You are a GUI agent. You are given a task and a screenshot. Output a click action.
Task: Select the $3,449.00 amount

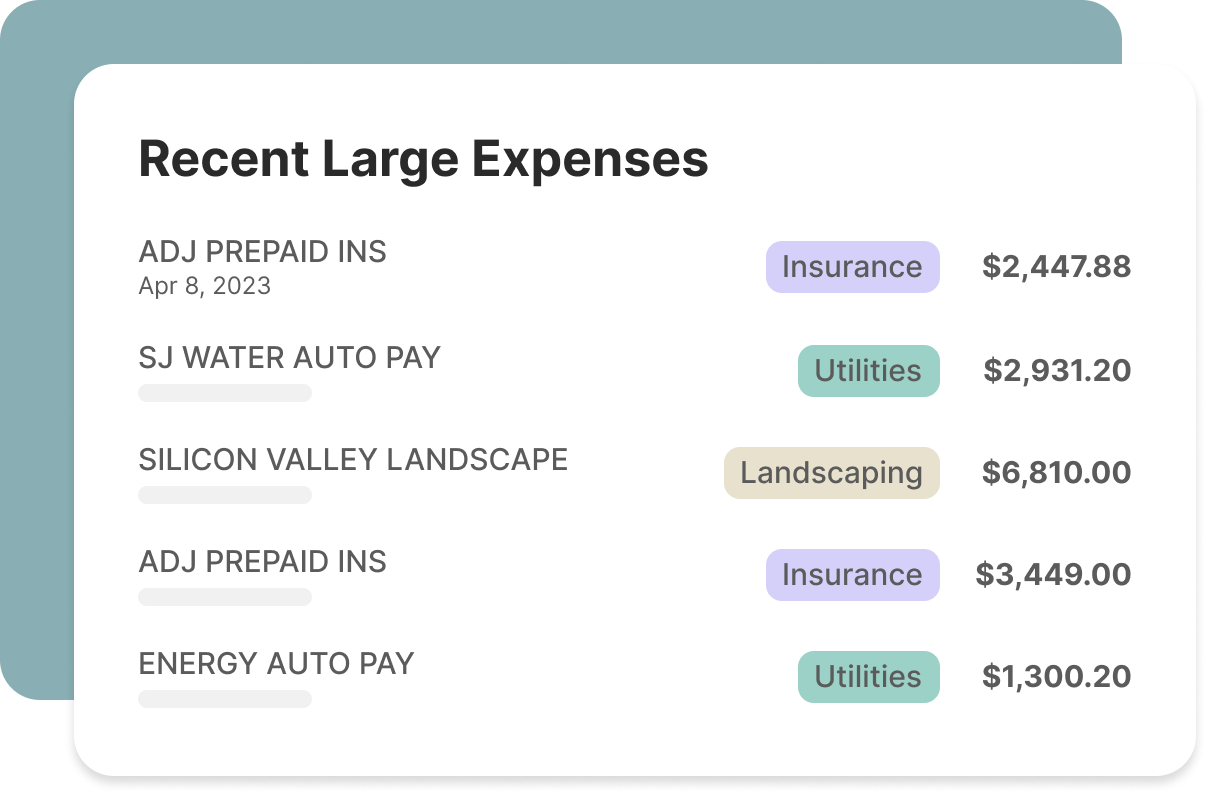(x=1053, y=575)
